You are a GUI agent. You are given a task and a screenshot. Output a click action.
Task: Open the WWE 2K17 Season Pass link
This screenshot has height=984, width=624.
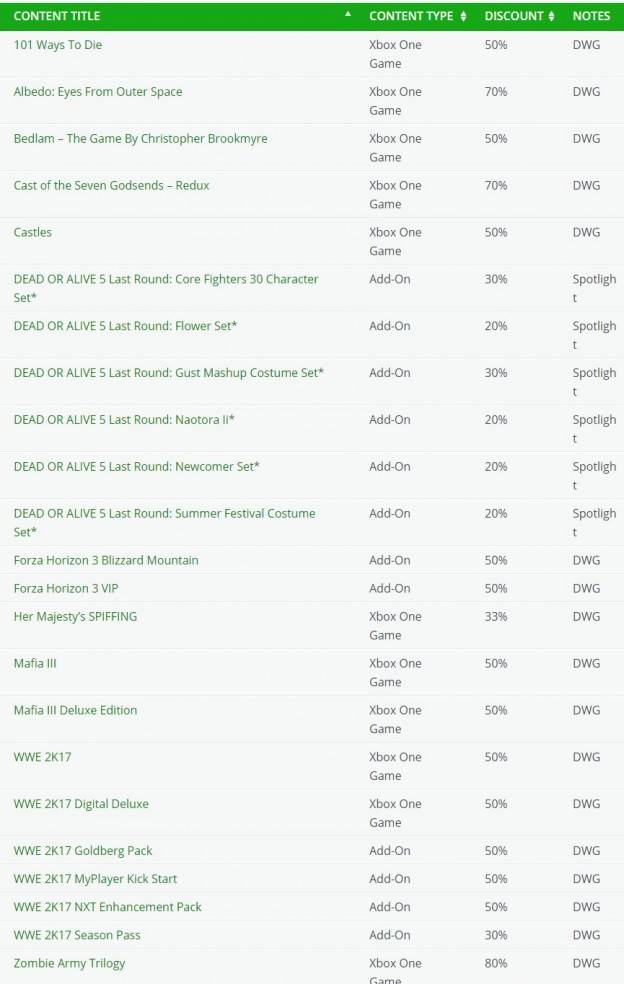pos(77,934)
